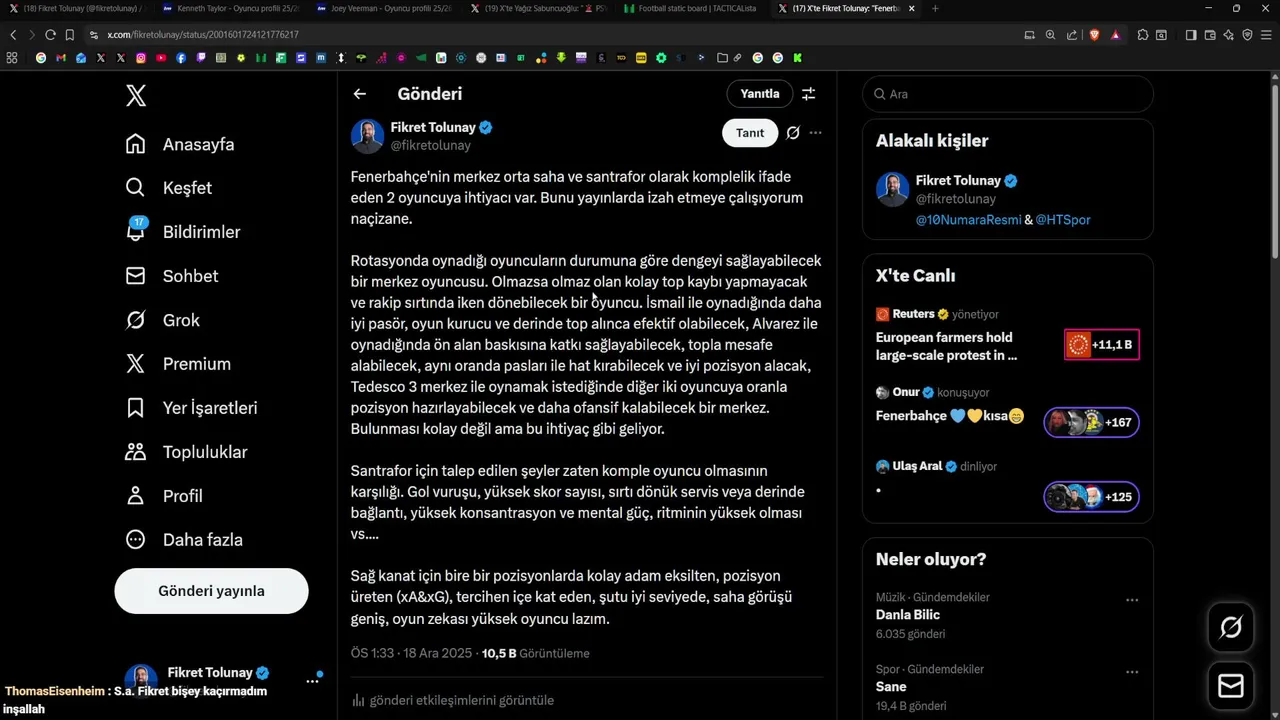Open Sohbet messages
The image size is (1280, 720).
(171, 276)
